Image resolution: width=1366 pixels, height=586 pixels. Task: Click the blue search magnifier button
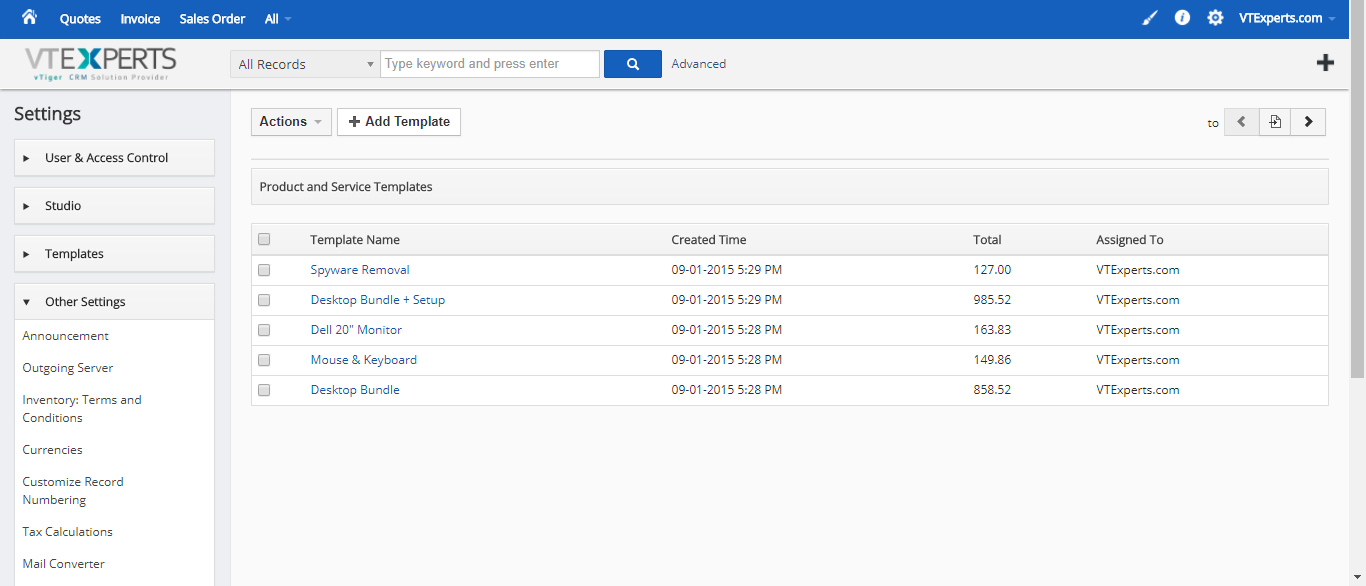tap(633, 64)
